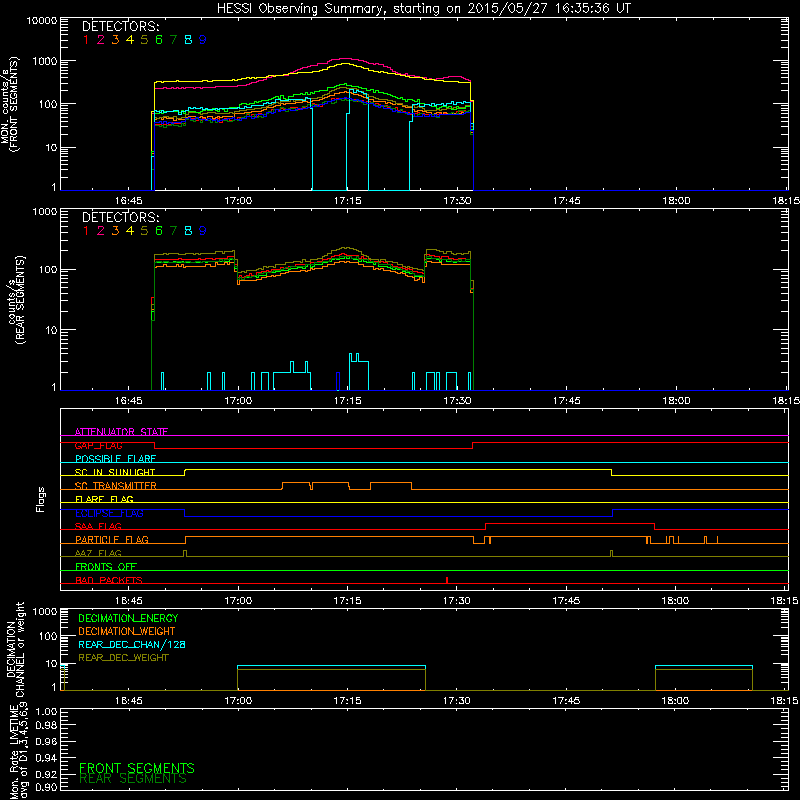Click the FRONTS_OFF flag label
800x800 pixels.
pyautogui.click(x=106, y=566)
